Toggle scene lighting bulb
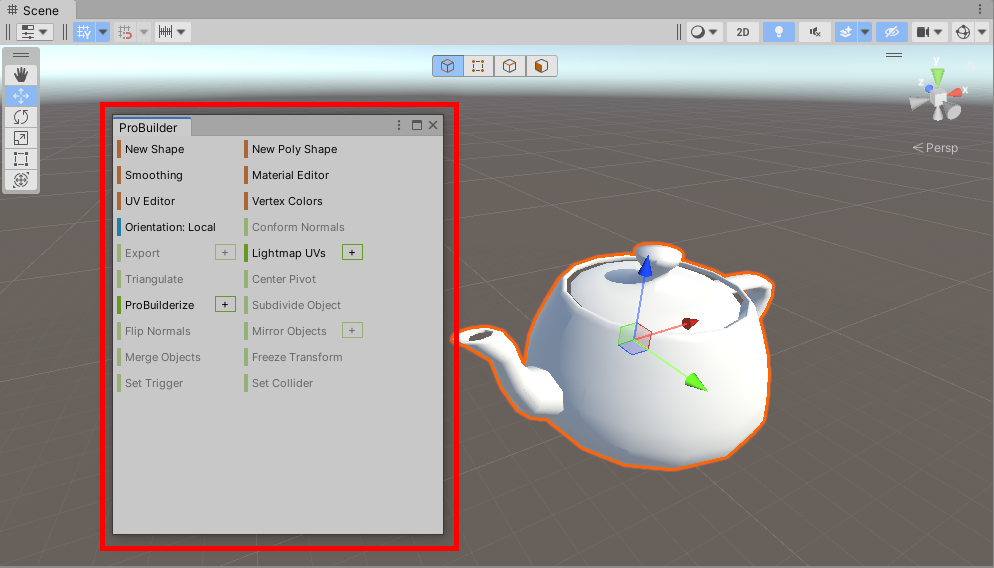 click(x=779, y=32)
